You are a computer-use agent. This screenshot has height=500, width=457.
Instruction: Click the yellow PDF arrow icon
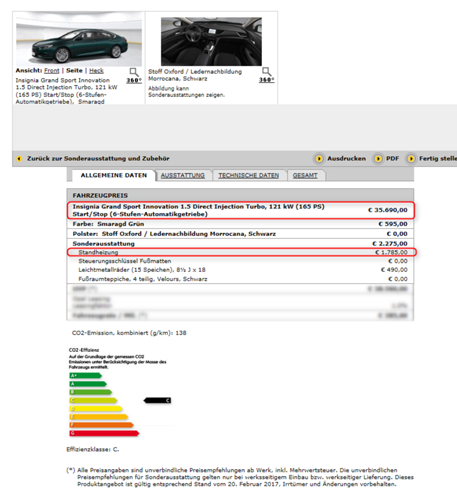point(378,159)
